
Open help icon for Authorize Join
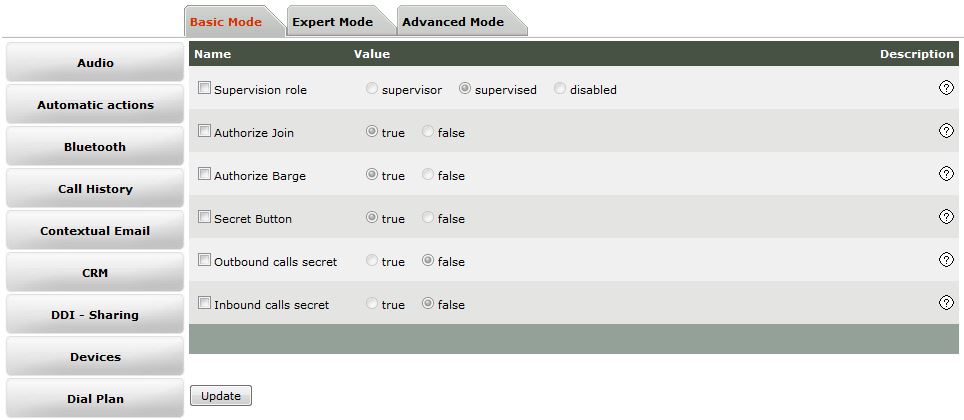946,131
